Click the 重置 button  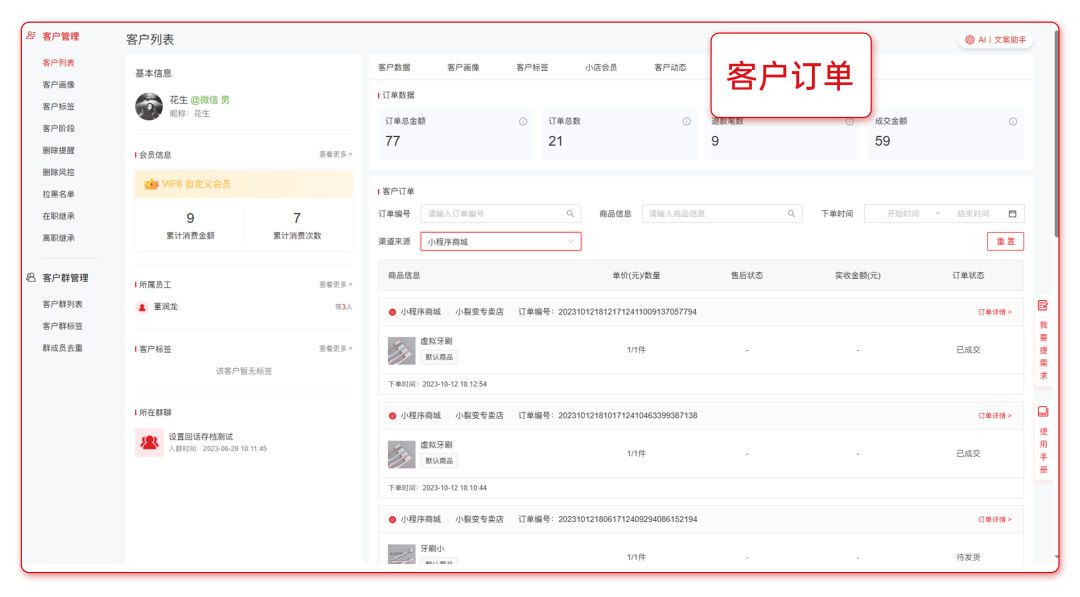[x=1004, y=242]
